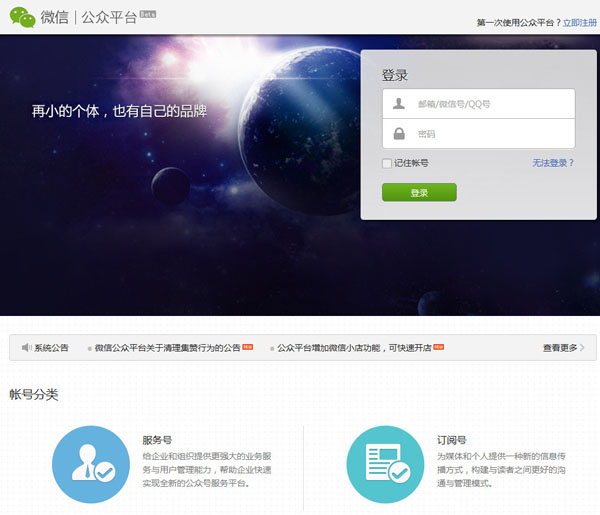Open announcement 公众平台增加微信小店功能
600x515 pixels.
click(x=354, y=347)
